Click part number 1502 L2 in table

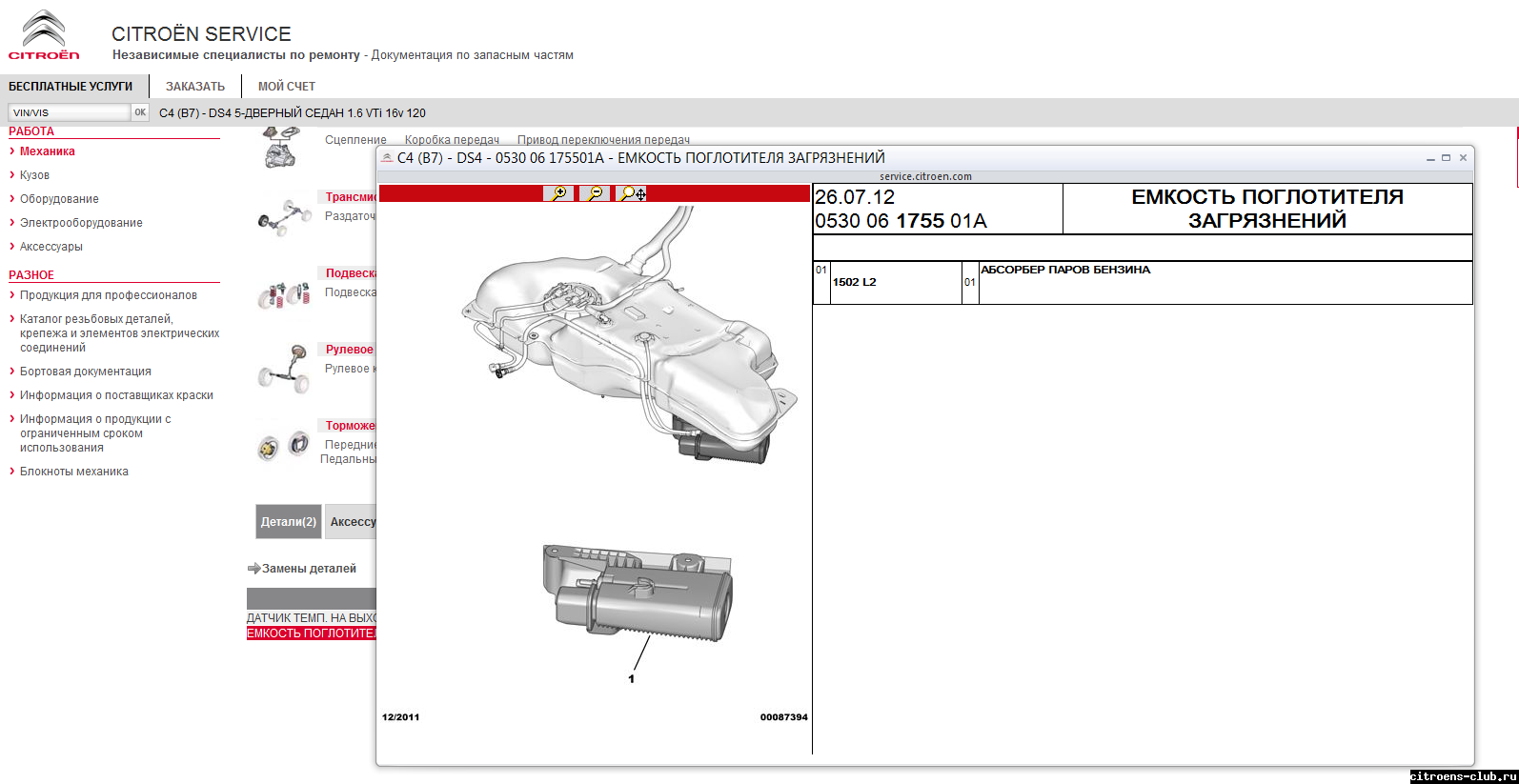855,282
